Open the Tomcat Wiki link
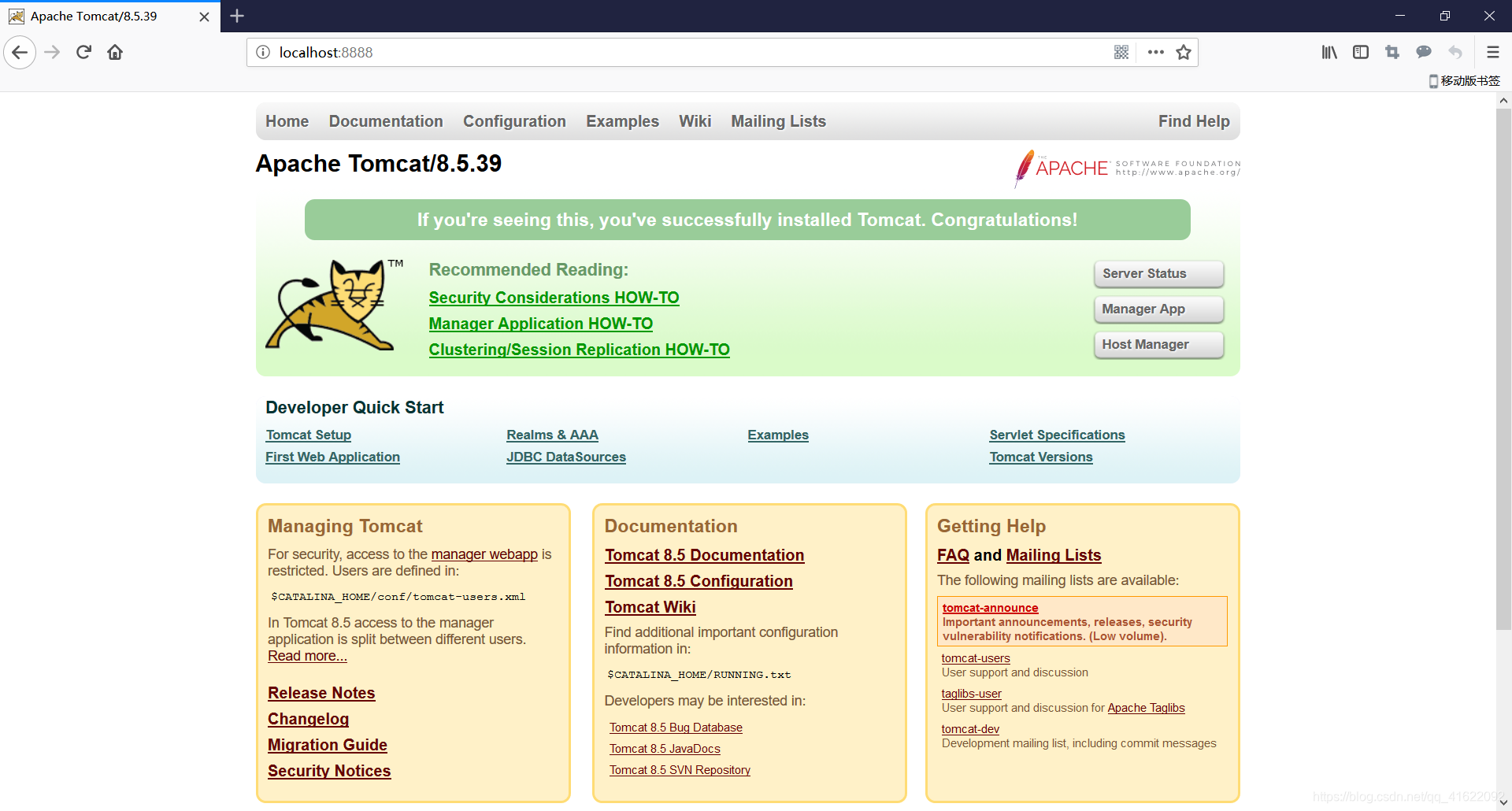 [x=650, y=607]
